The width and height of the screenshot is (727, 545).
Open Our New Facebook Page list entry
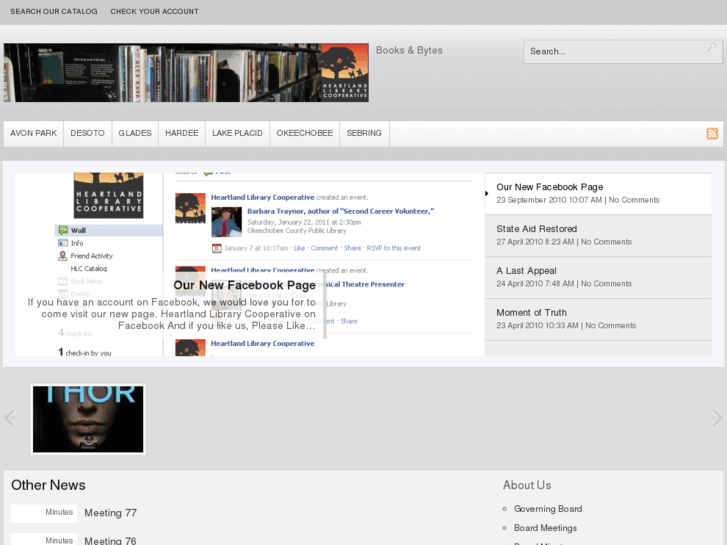[x=598, y=193]
